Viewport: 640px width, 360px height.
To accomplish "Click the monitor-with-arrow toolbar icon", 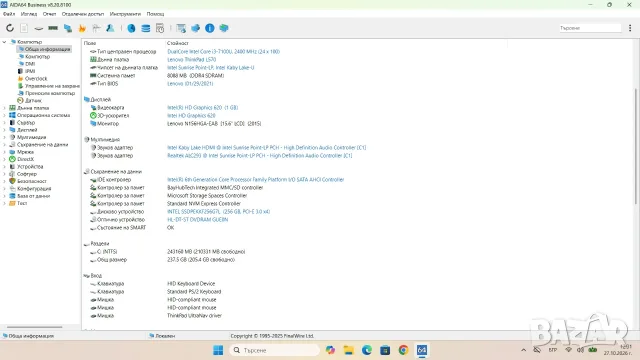I will pyautogui.click(x=181, y=28).
